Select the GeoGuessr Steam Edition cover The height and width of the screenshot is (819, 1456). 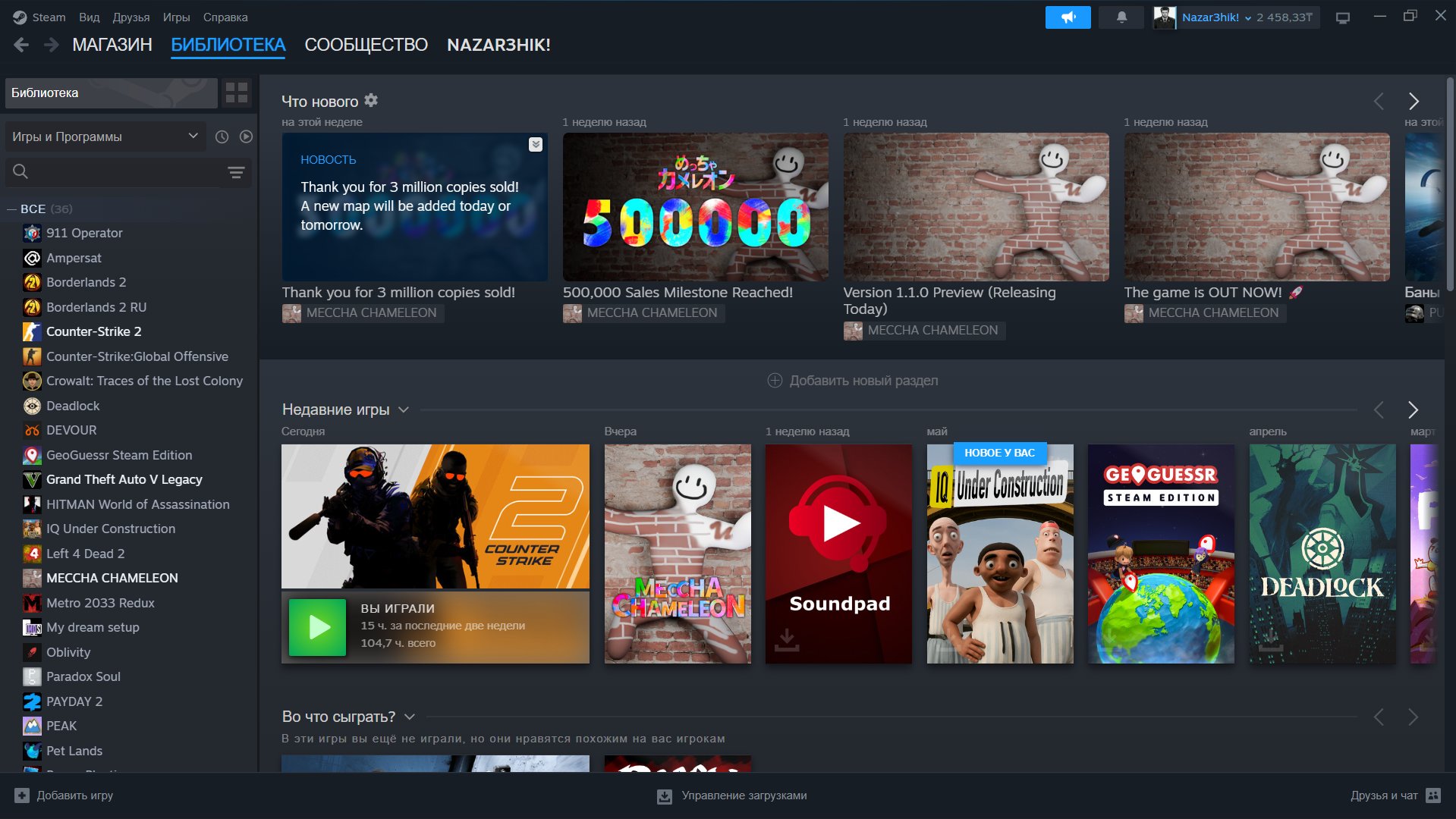[1161, 554]
